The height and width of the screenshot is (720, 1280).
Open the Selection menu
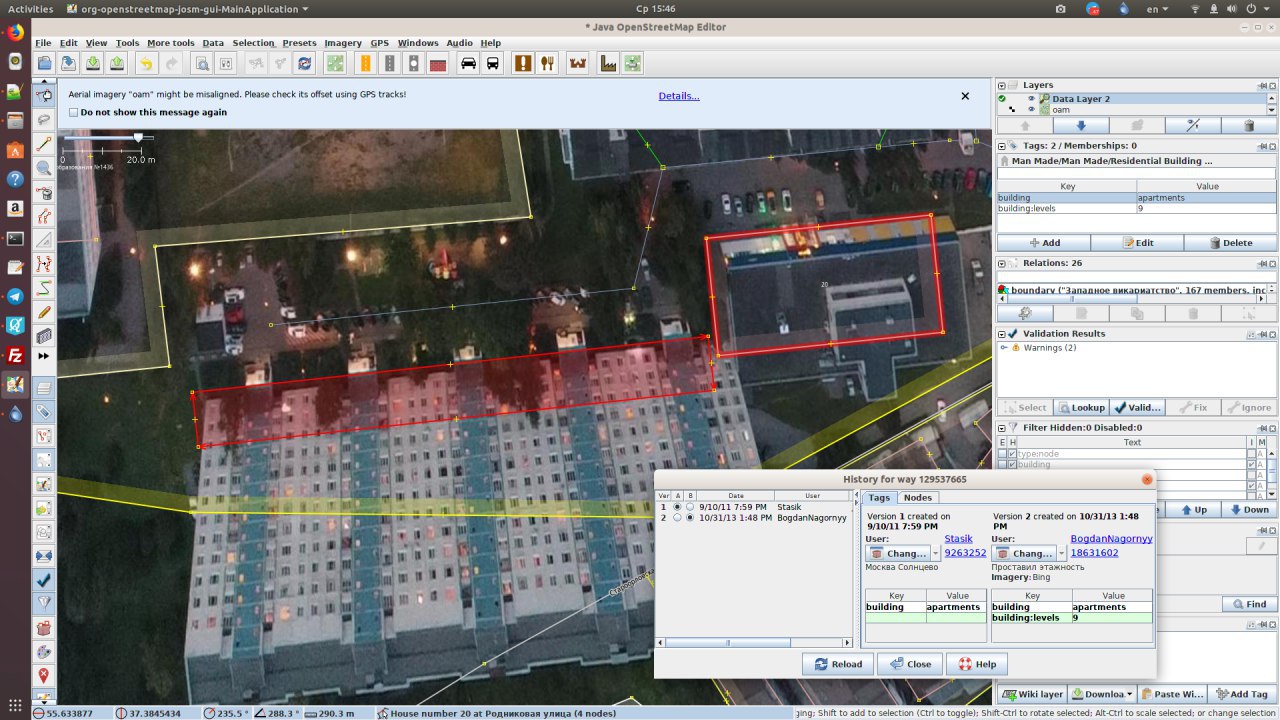pos(253,43)
